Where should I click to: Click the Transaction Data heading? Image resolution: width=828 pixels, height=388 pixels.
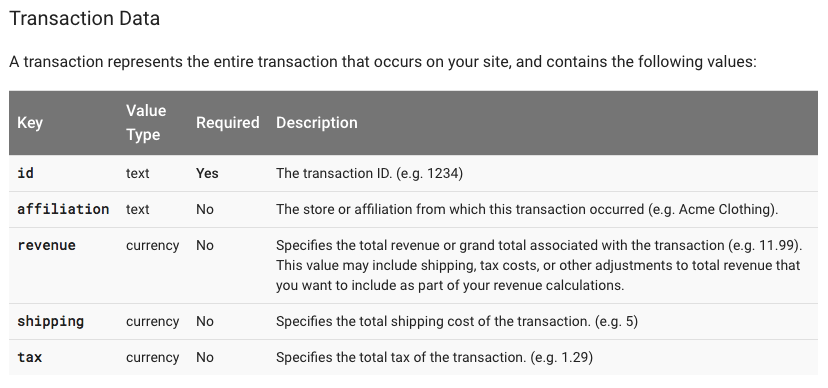click(84, 18)
